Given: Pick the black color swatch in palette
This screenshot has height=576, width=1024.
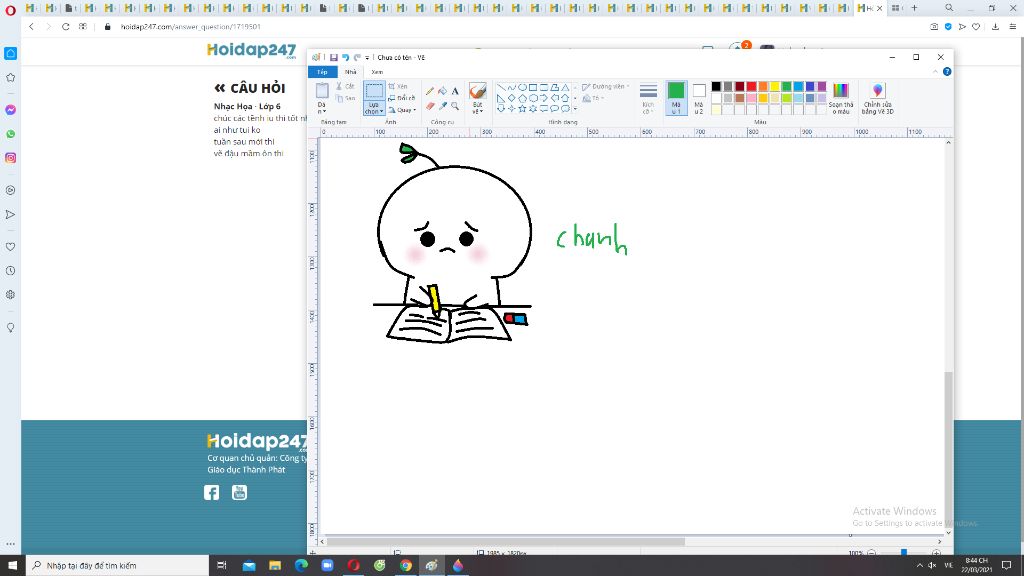Looking at the screenshot, I should pyautogui.click(x=716, y=87).
